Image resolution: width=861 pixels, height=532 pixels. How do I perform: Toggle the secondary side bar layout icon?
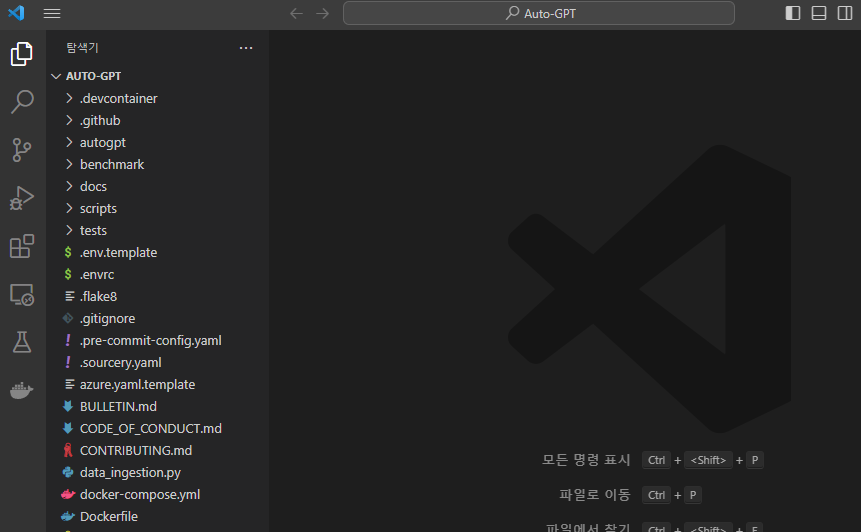click(845, 13)
